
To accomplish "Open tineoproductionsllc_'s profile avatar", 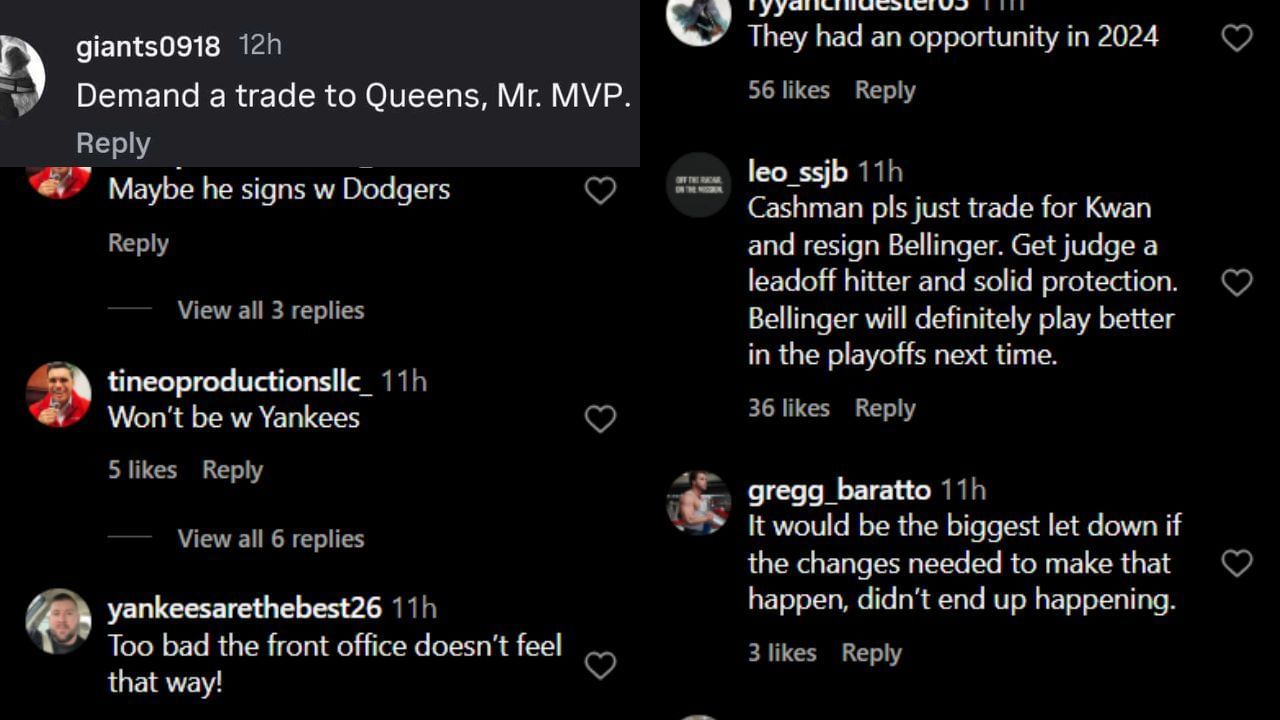I will coord(58,394).
